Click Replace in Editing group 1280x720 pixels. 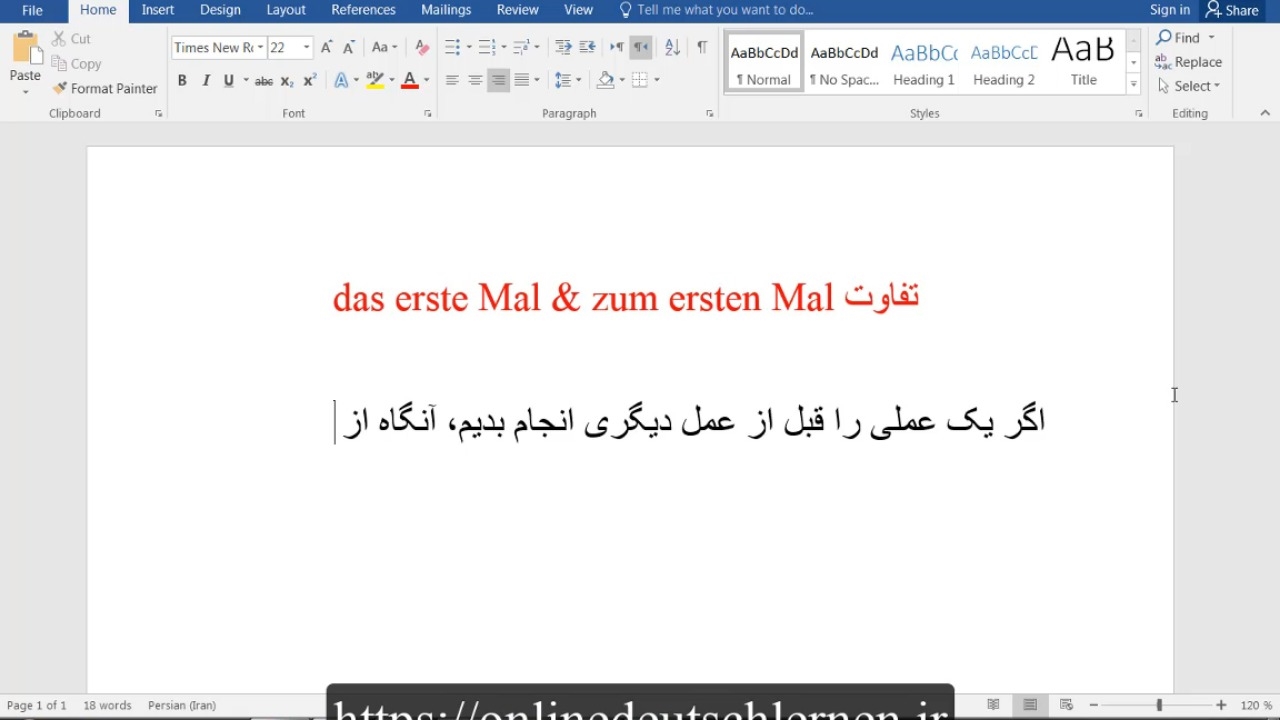click(x=1189, y=62)
